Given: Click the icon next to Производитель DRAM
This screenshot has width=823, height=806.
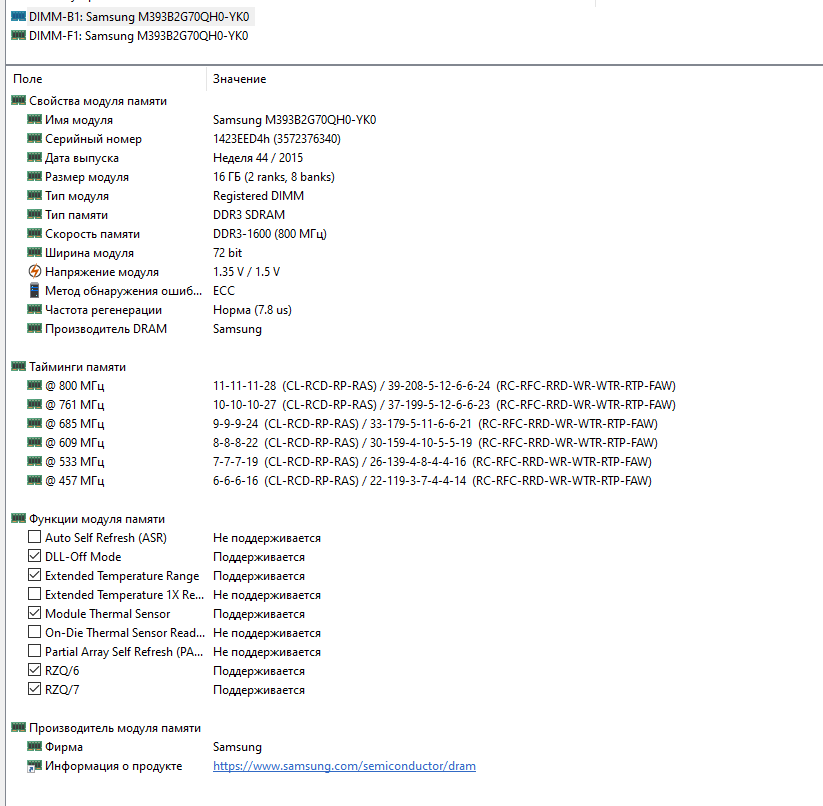Looking at the screenshot, I should click(35, 328).
